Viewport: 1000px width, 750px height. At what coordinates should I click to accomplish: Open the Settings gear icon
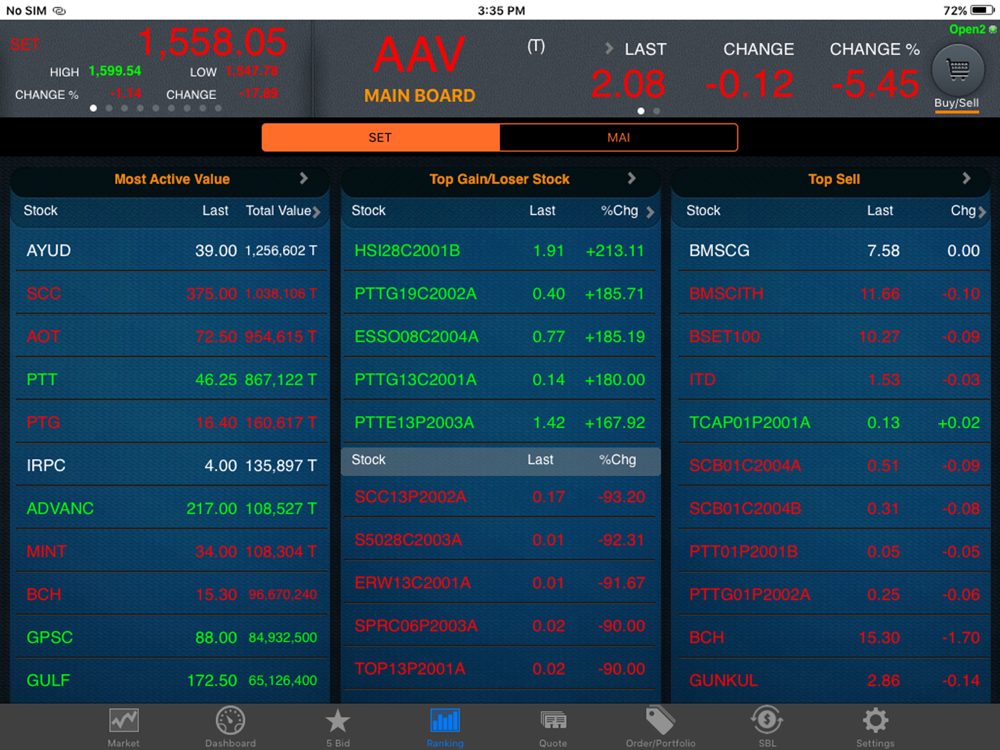click(875, 721)
